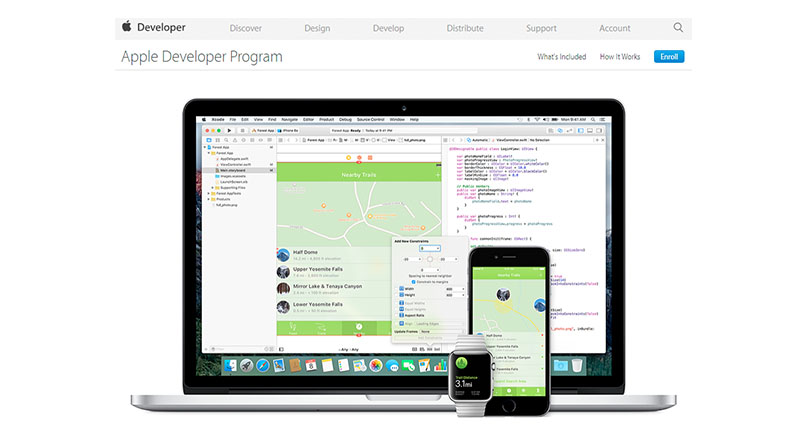Open the Xcode Product menu

coord(327,119)
